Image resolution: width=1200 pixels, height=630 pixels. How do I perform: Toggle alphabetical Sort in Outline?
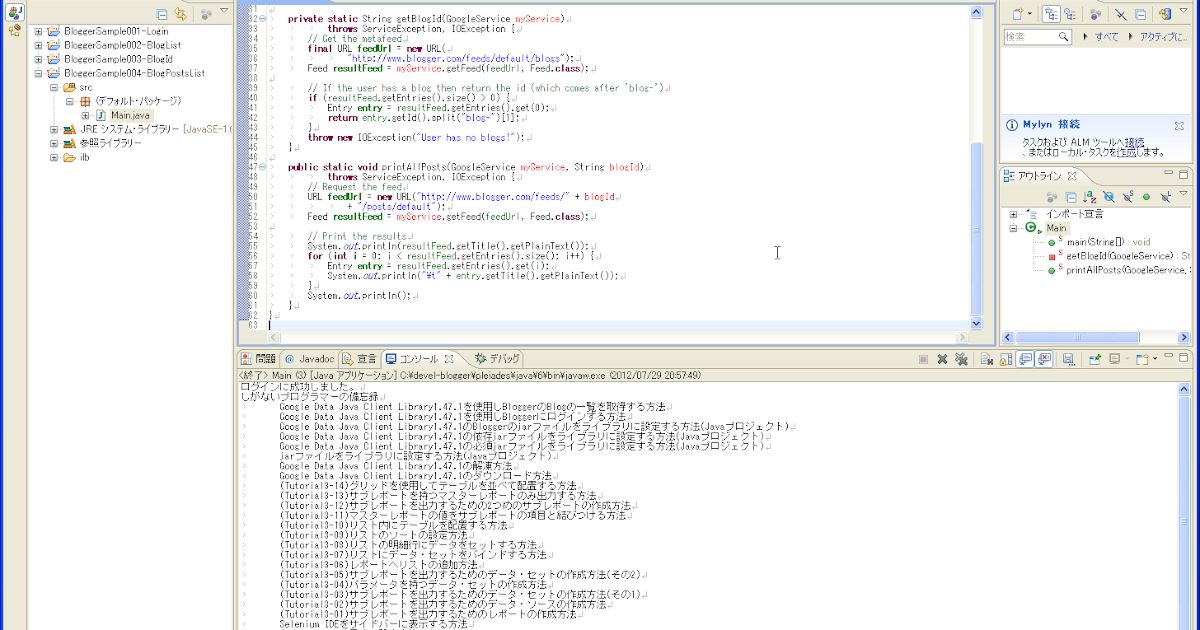(1091, 197)
